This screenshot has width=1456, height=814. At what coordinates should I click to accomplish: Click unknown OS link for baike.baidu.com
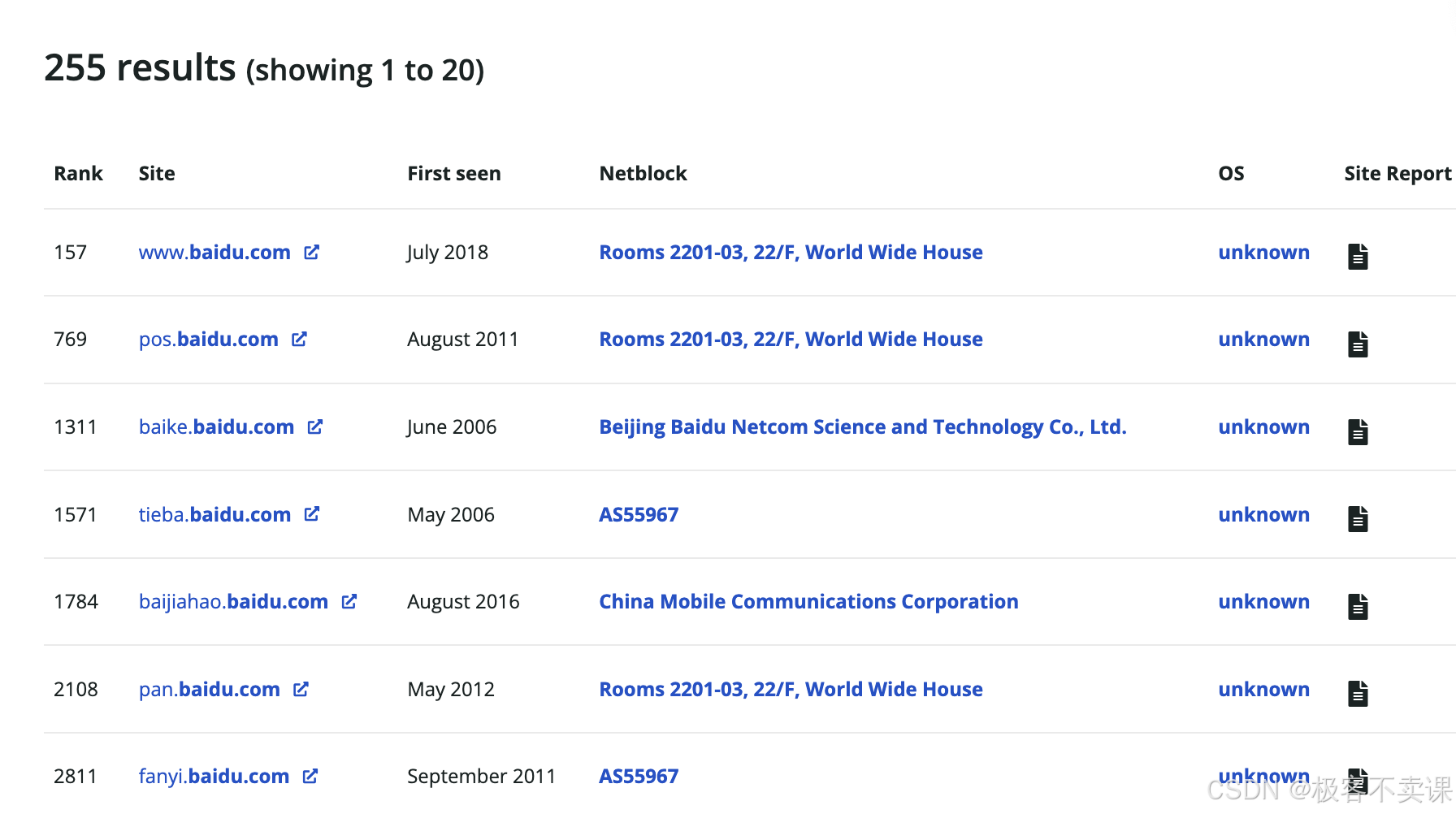1263,427
